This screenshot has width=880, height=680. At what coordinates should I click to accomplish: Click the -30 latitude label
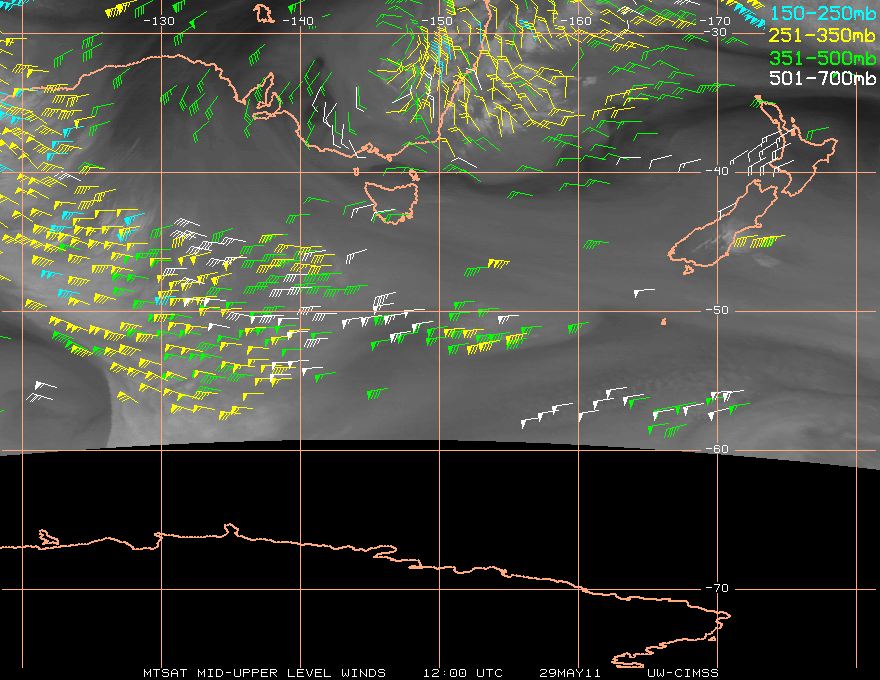click(715, 32)
